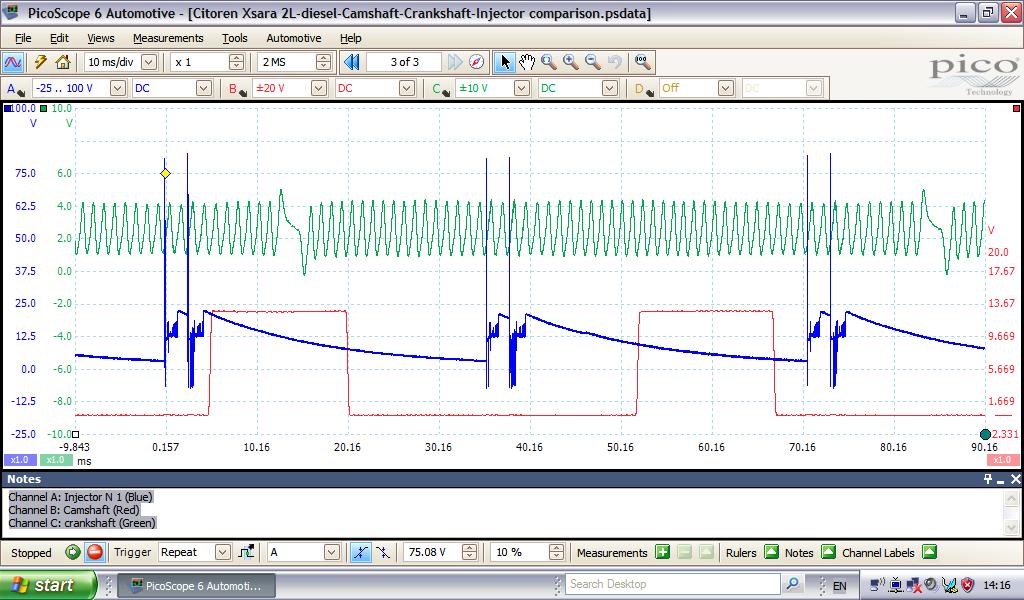Open Channel A voltage range dropdown
Viewport: 1024px width, 600px height.
tap(118, 88)
